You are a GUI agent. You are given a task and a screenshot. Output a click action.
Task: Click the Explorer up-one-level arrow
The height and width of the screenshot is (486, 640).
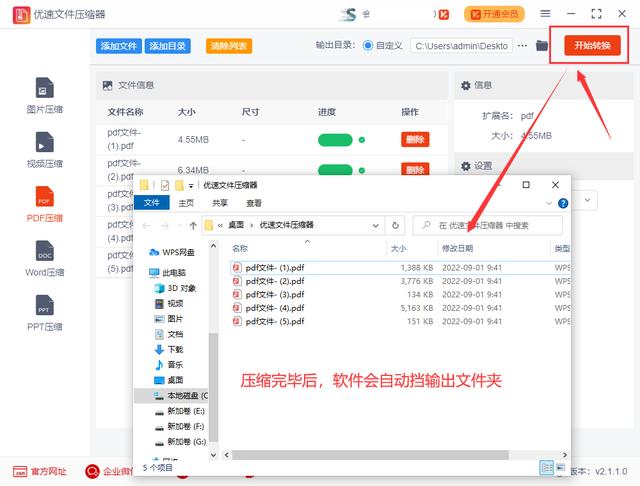[193, 225]
